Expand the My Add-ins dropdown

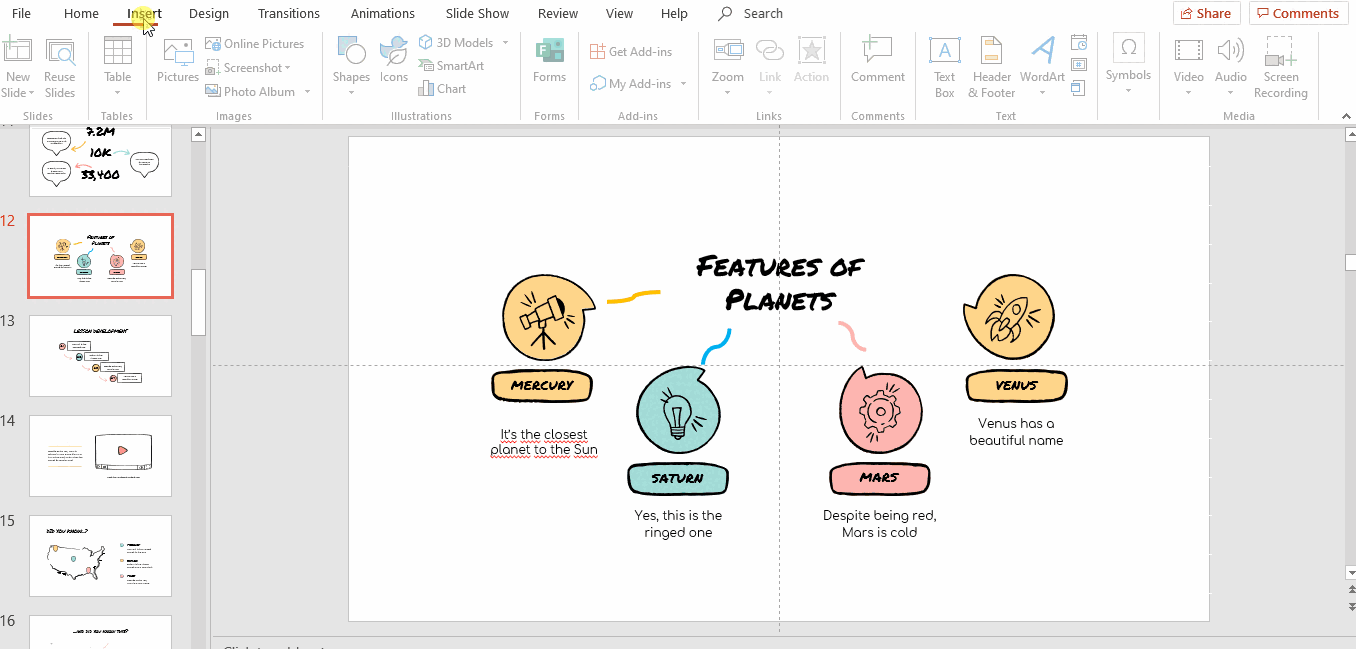684,84
